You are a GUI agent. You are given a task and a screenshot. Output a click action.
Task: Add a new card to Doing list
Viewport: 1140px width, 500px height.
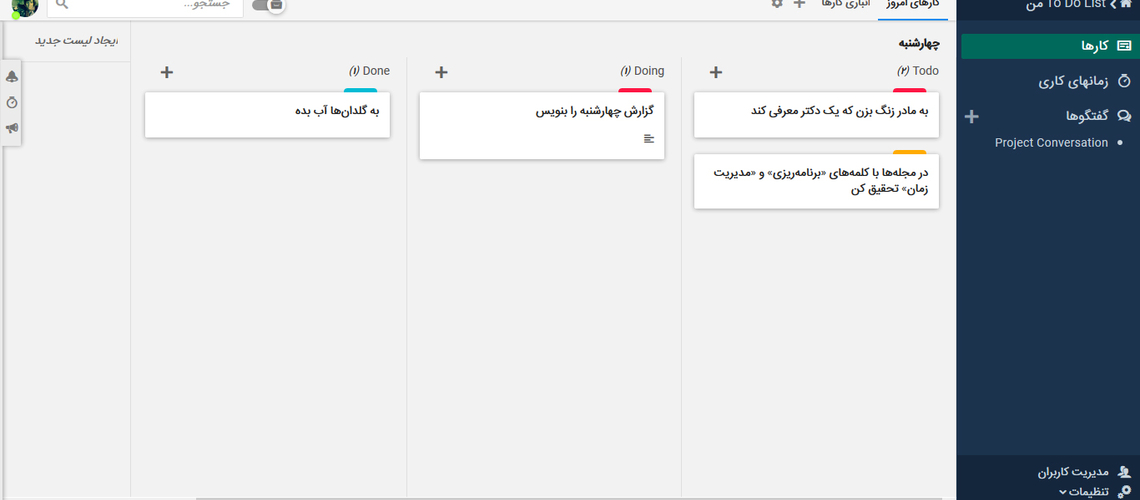[441, 72]
